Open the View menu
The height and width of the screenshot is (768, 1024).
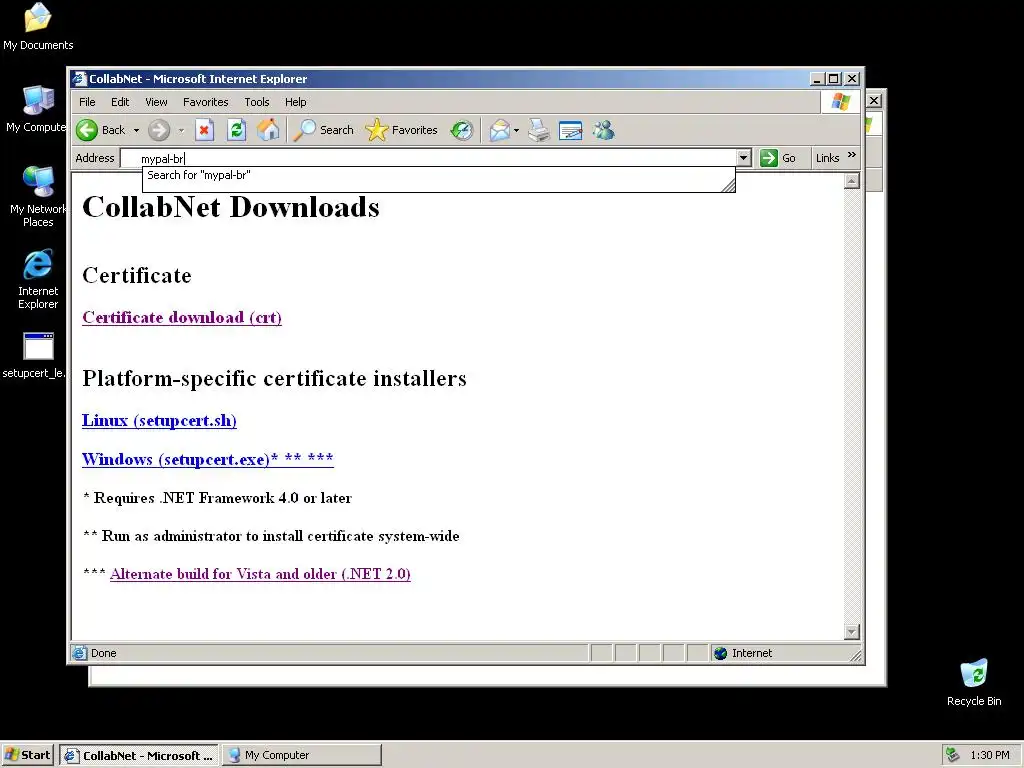tap(156, 102)
